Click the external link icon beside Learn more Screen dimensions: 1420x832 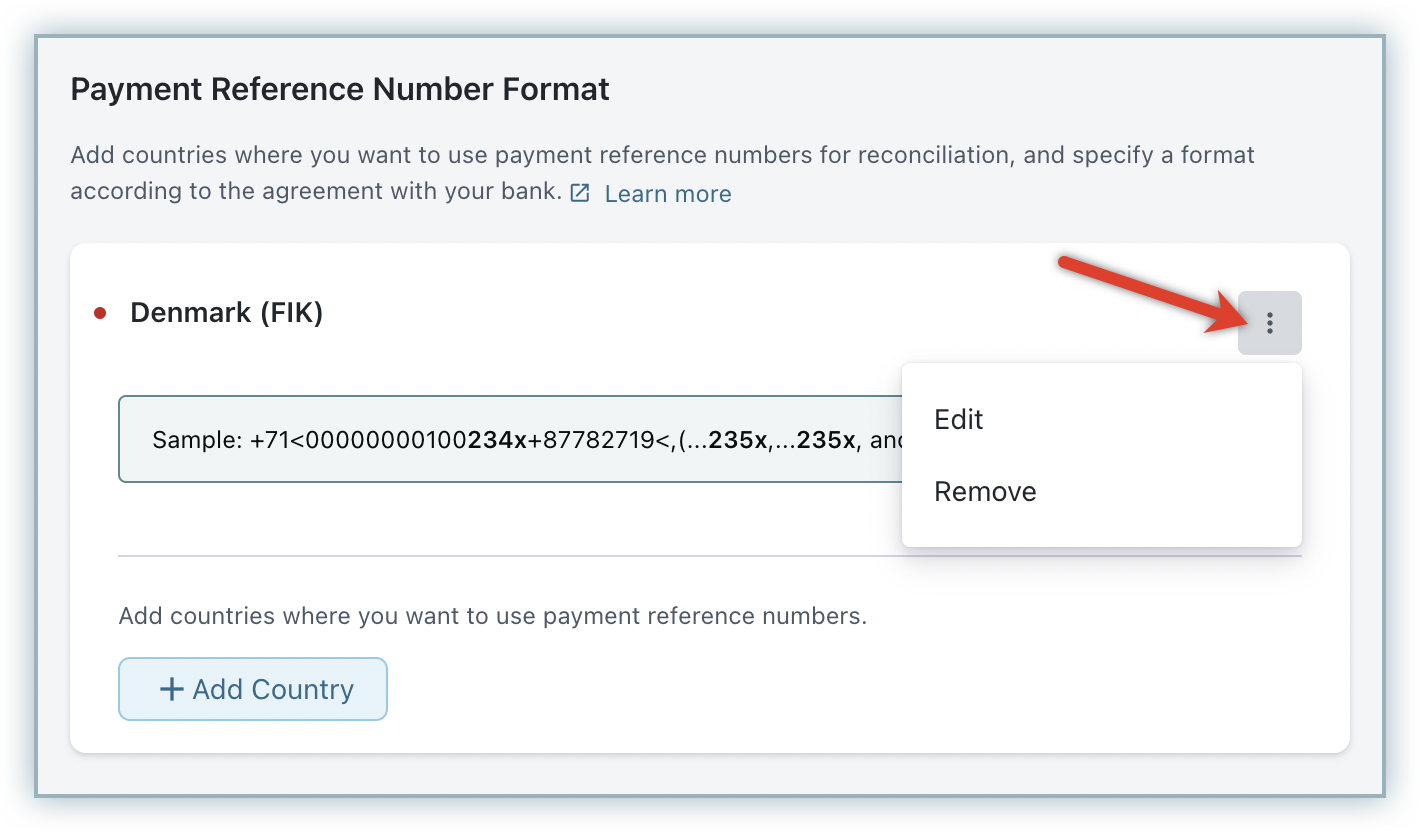[x=580, y=193]
